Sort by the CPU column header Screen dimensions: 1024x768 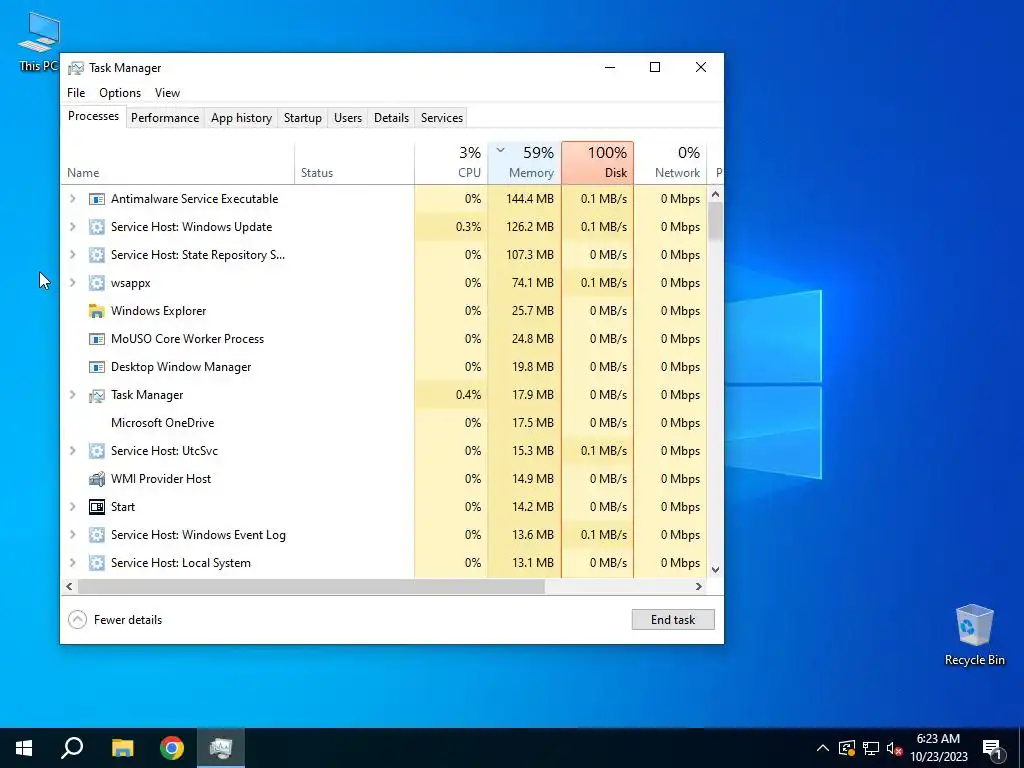click(451, 163)
